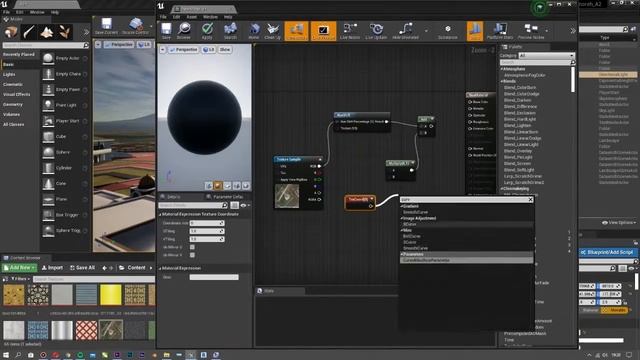Image resolution: width=640 pixels, height=360 pixels.
Task: Toggle the IsMirror U checkbox in Details
Action: tap(192, 247)
